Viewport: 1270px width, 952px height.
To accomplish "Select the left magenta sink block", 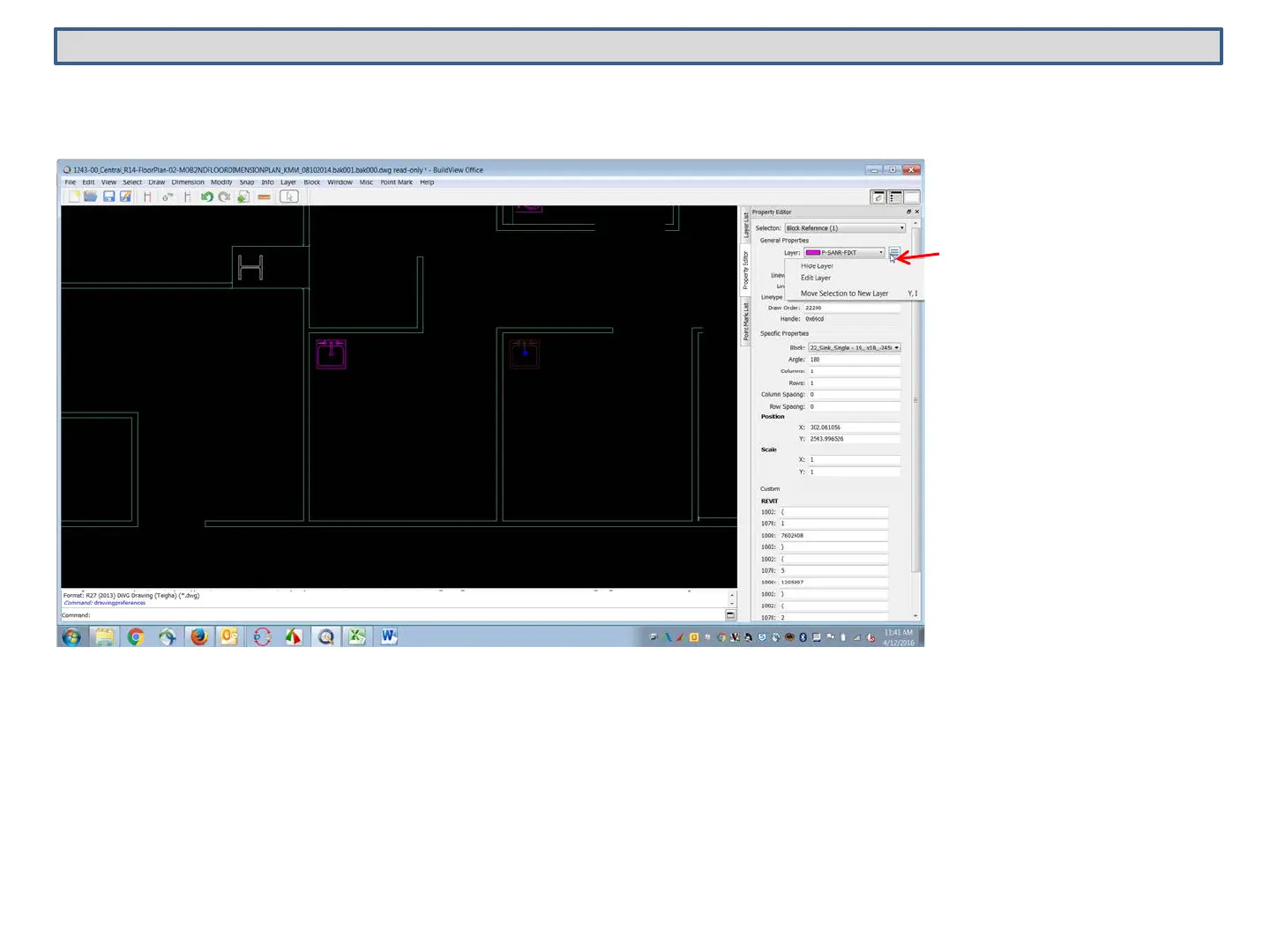I will click(331, 353).
